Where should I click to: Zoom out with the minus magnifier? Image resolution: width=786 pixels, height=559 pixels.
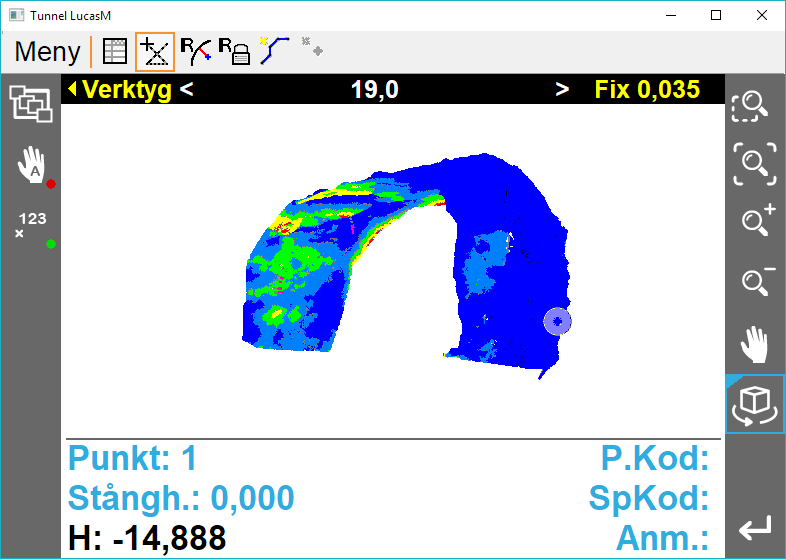[x=754, y=282]
